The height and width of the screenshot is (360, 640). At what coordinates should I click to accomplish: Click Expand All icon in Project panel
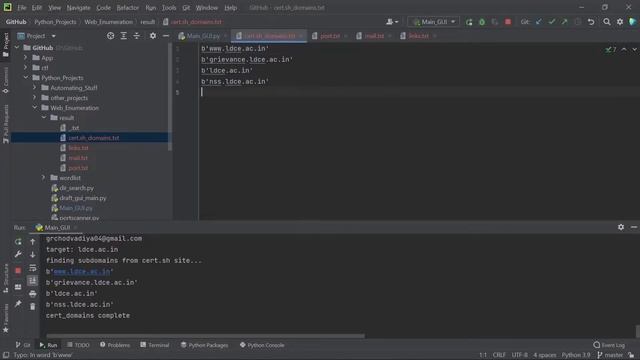click(x=124, y=36)
